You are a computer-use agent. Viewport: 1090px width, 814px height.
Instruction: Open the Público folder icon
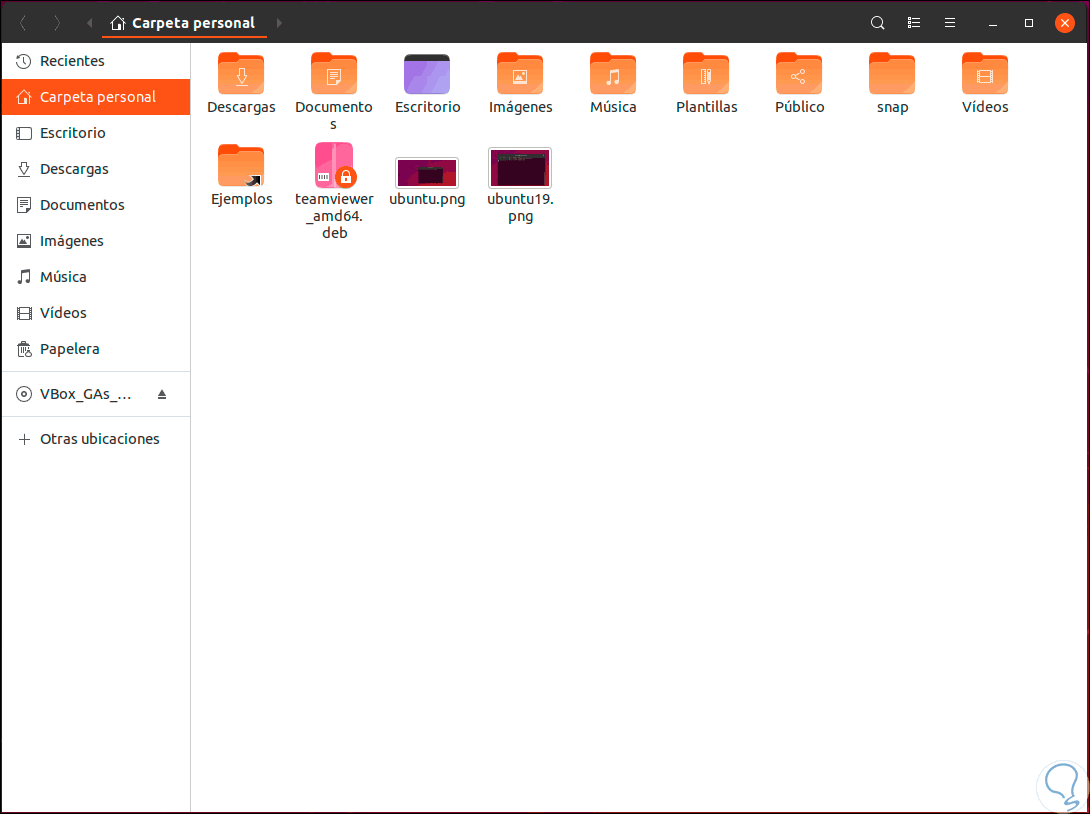(799, 74)
